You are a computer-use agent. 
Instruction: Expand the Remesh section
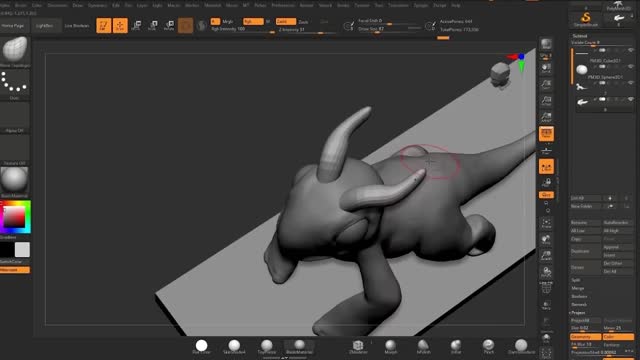coord(579,304)
